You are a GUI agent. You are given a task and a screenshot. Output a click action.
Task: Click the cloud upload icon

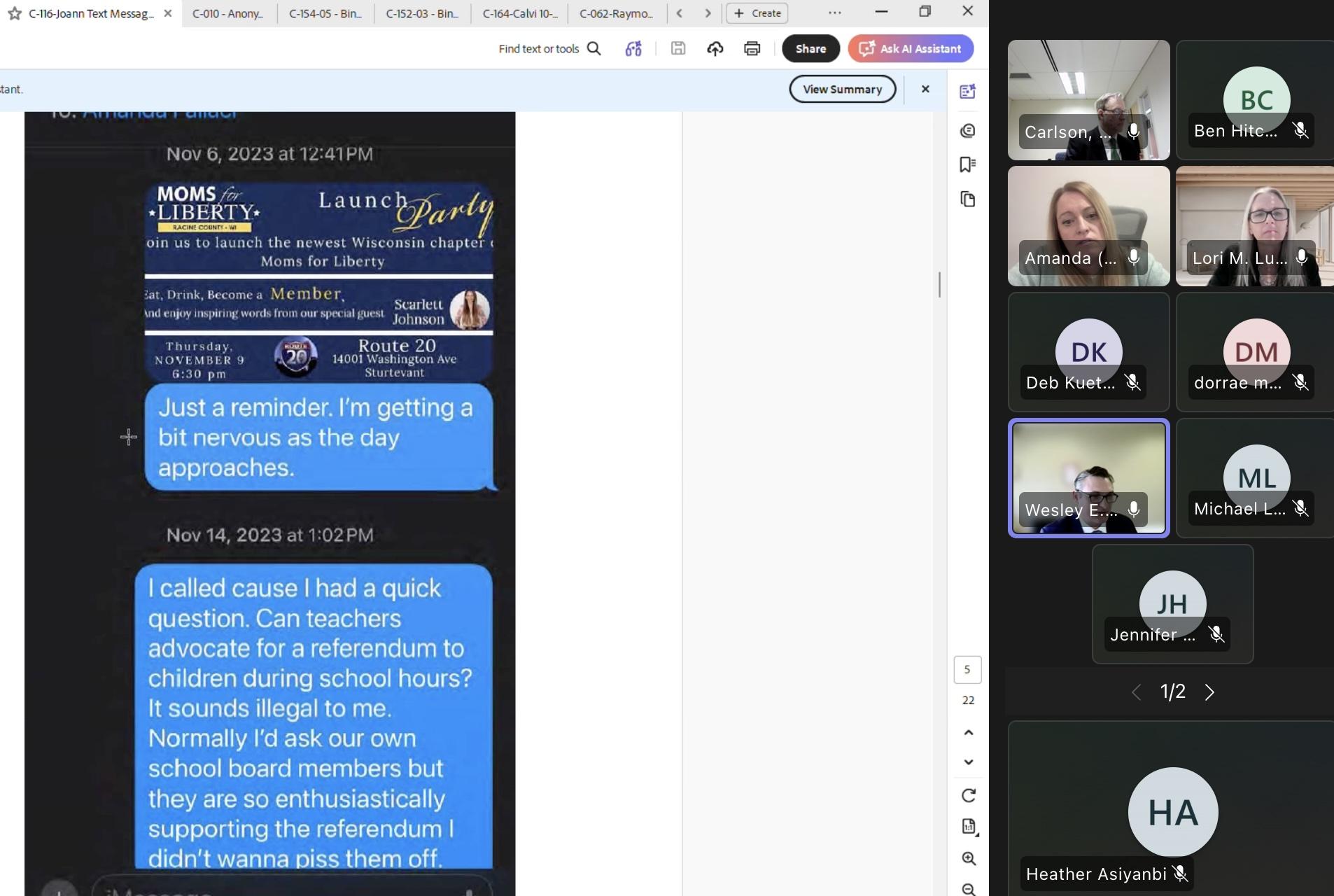(715, 48)
